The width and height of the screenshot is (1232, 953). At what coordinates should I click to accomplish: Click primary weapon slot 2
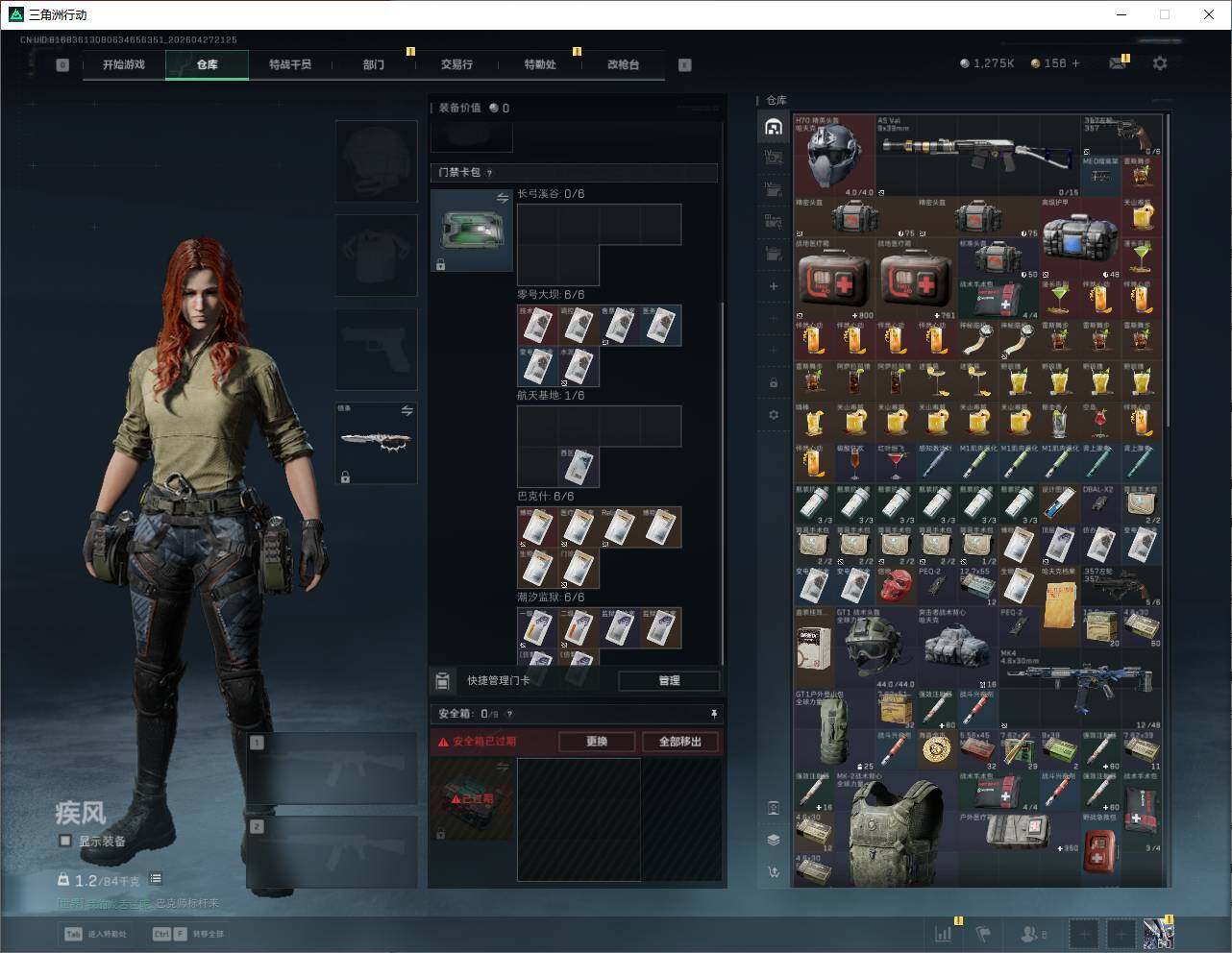[x=333, y=852]
